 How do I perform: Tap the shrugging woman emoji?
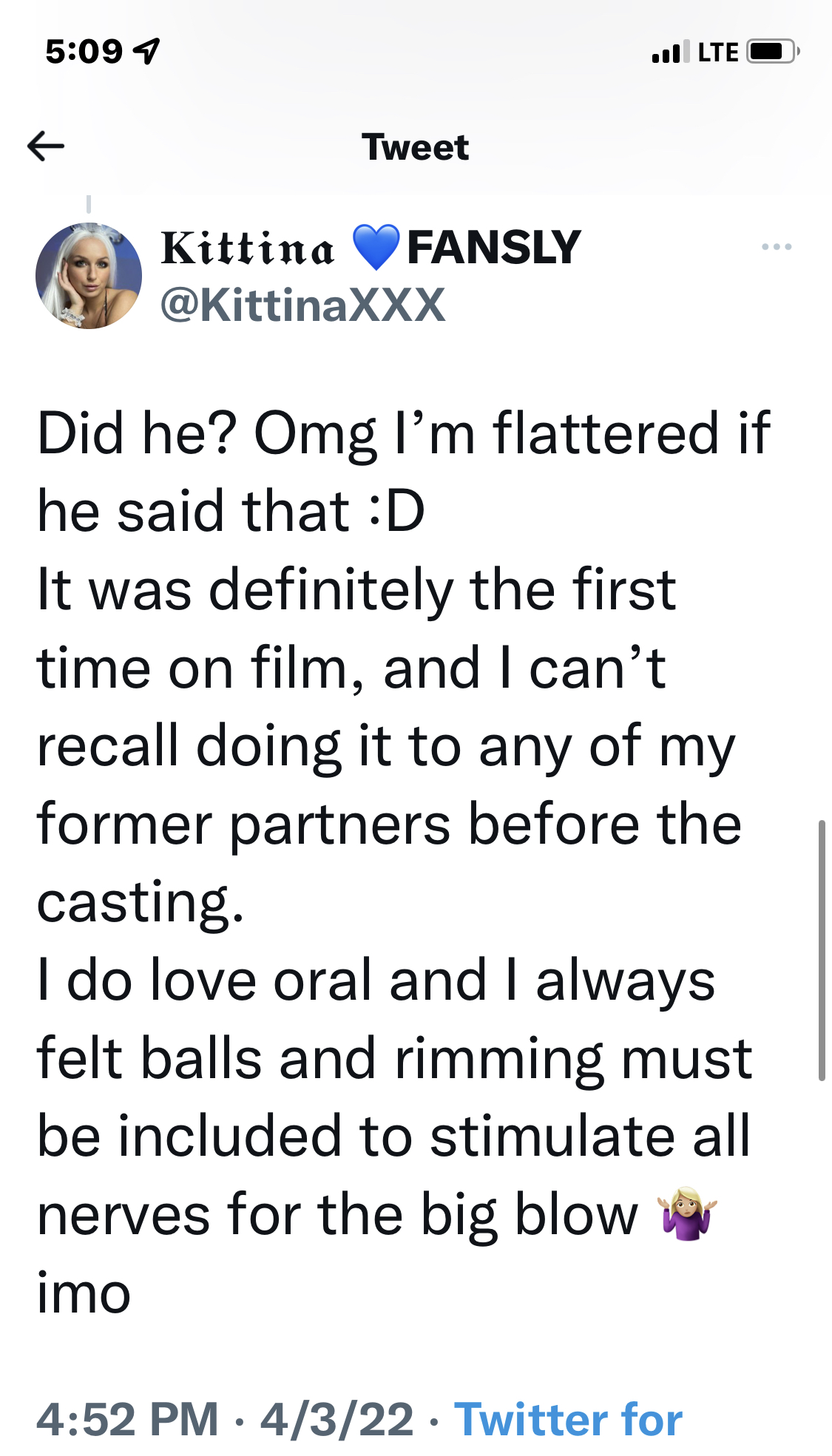pyautogui.click(x=687, y=1213)
